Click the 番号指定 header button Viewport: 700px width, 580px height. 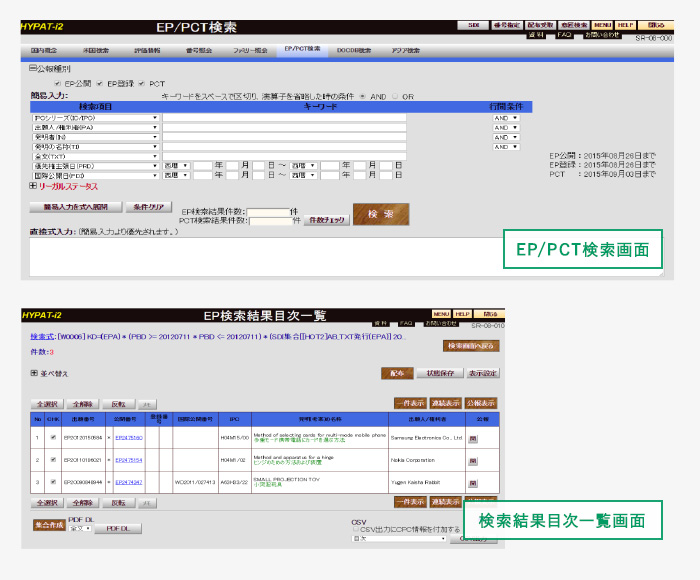click(507, 25)
